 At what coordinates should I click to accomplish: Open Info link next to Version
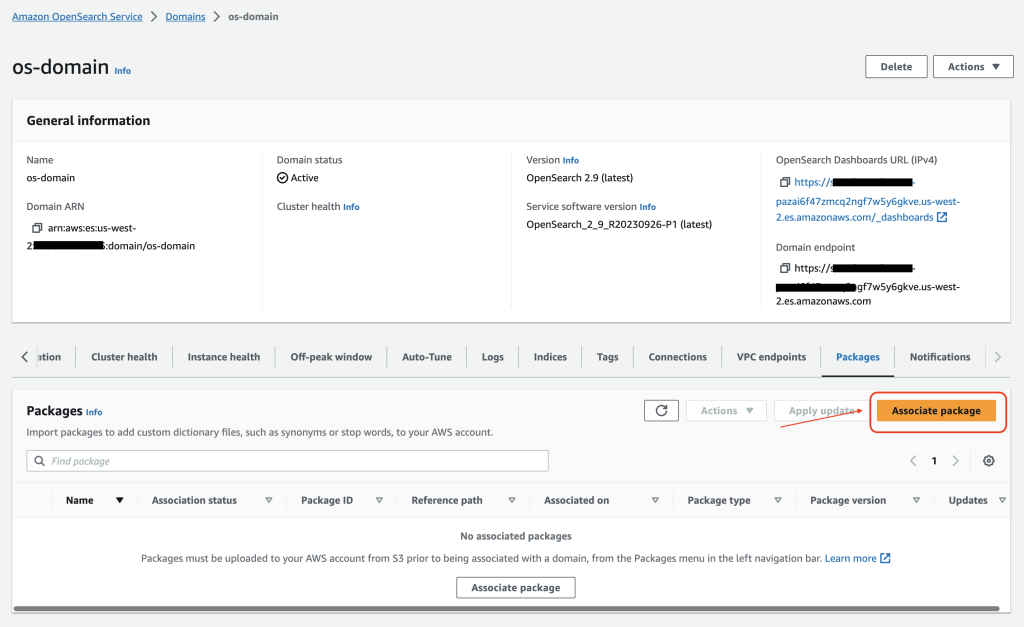point(570,161)
